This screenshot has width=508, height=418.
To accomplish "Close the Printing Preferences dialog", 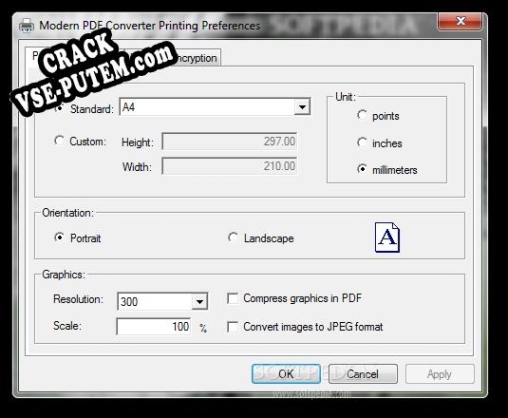I will (x=460, y=21).
